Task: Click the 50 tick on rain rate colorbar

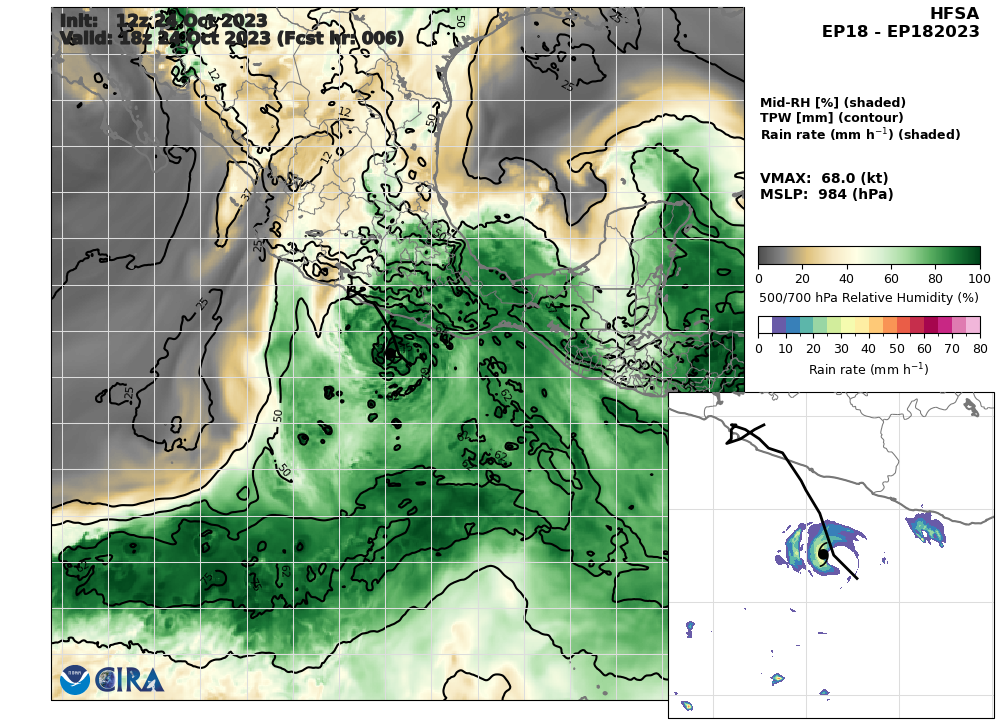Action: (x=897, y=349)
